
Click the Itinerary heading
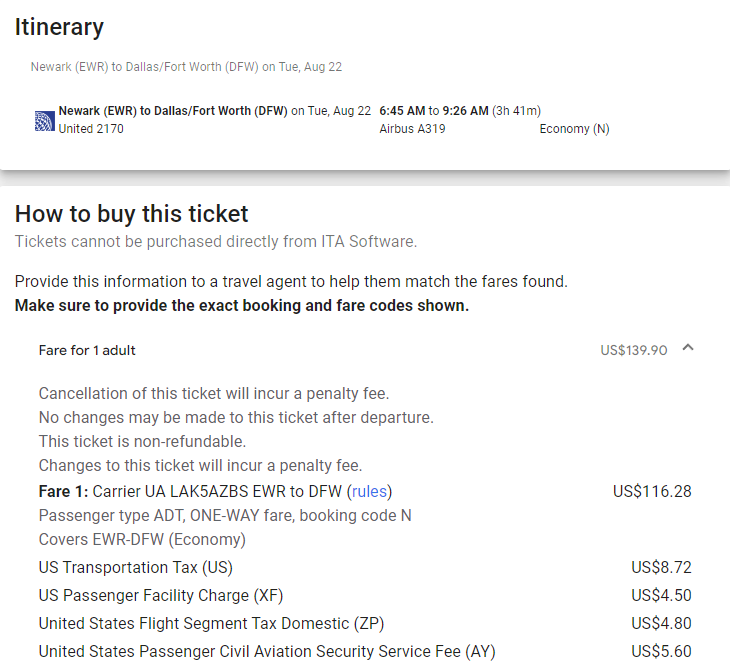59,27
